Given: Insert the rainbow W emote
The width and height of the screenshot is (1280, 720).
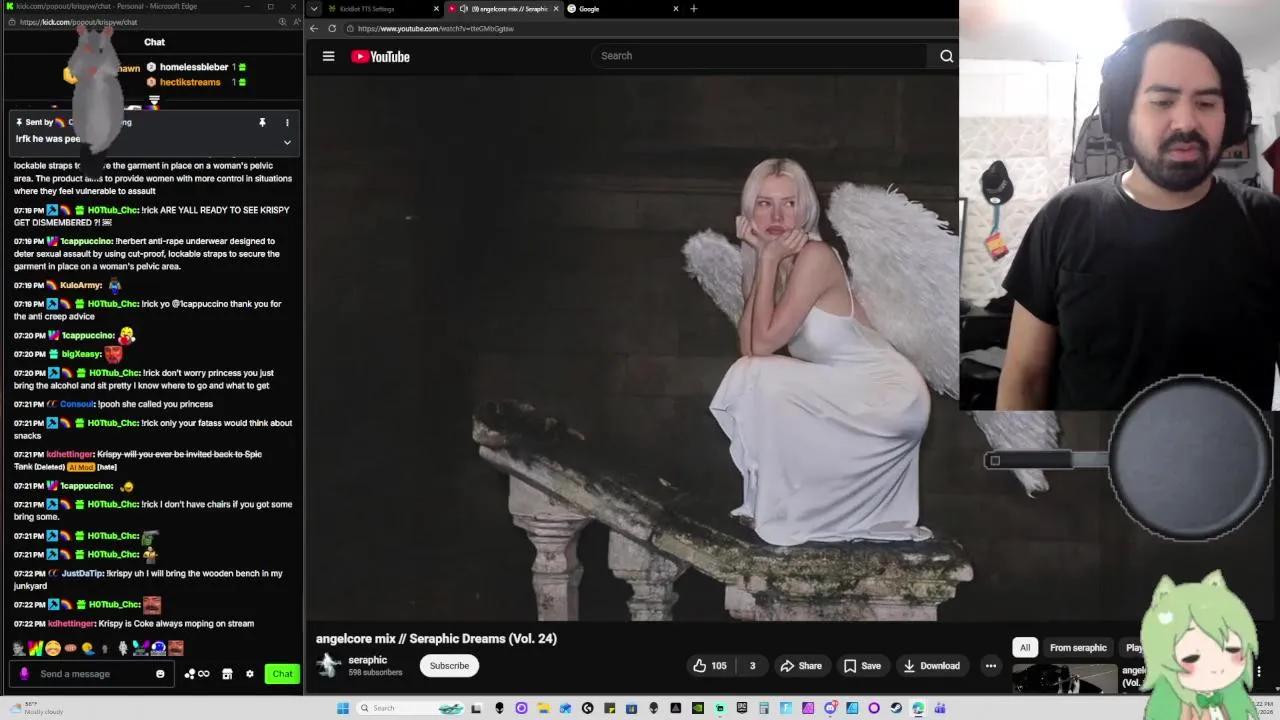Looking at the screenshot, I should (36, 648).
